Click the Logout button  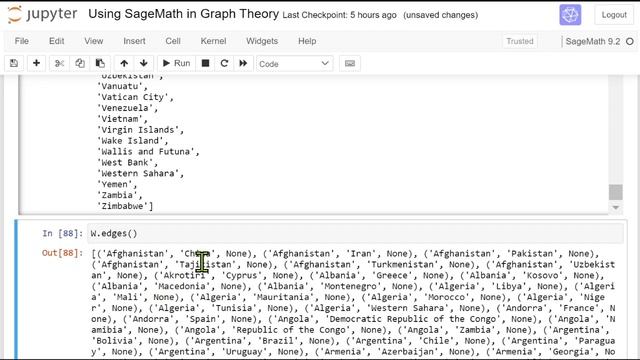point(614,15)
